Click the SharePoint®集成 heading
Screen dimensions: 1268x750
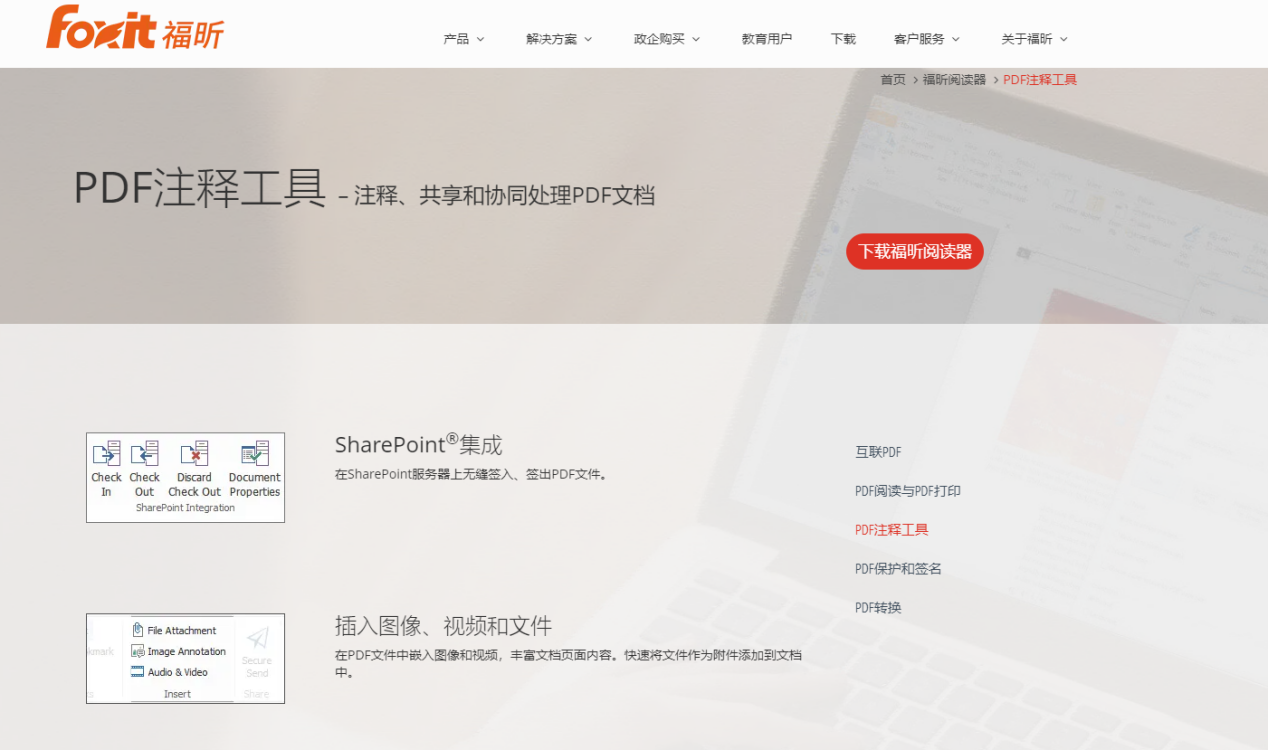tap(418, 444)
